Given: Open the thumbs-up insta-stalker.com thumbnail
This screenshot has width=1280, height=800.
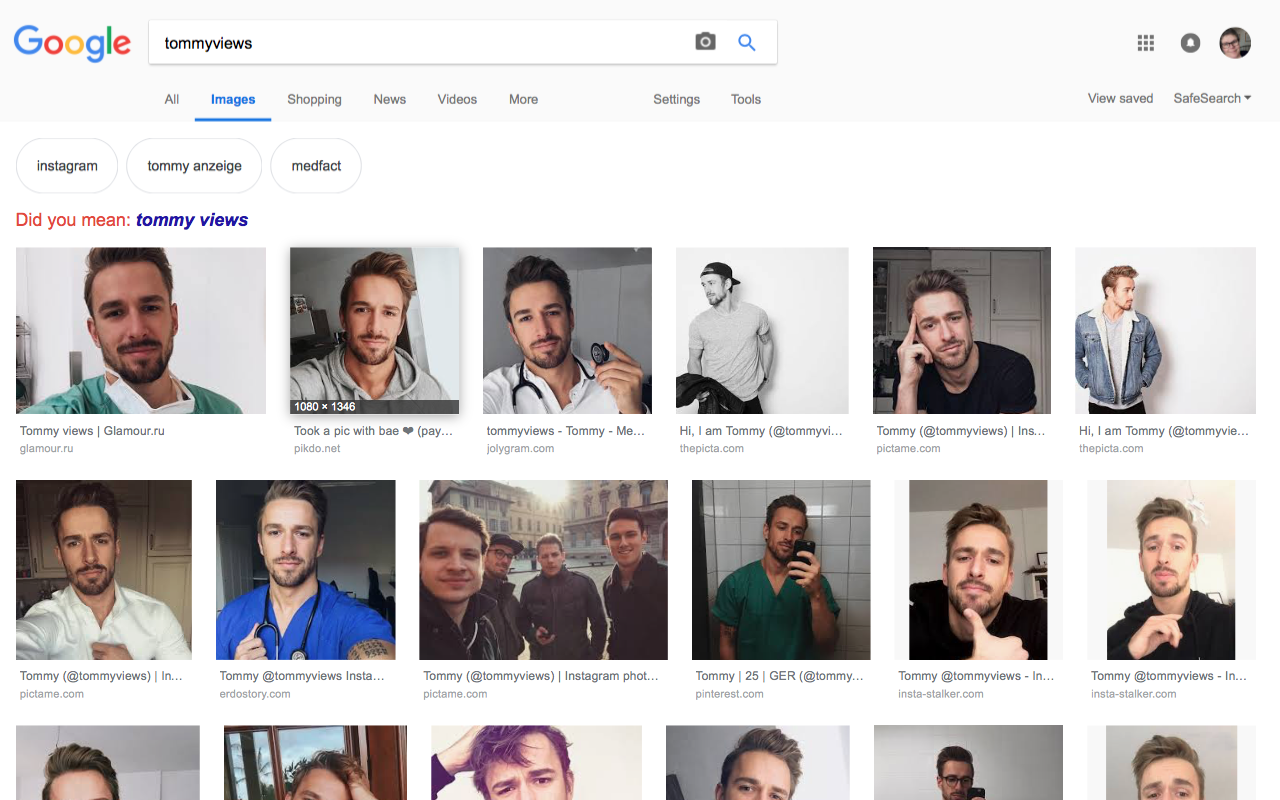Looking at the screenshot, I should (x=978, y=570).
